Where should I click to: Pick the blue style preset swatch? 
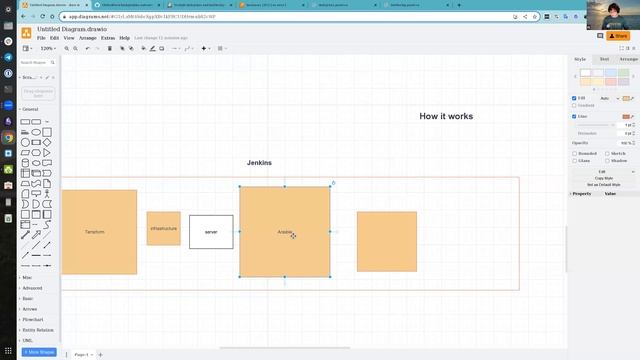point(611,73)
